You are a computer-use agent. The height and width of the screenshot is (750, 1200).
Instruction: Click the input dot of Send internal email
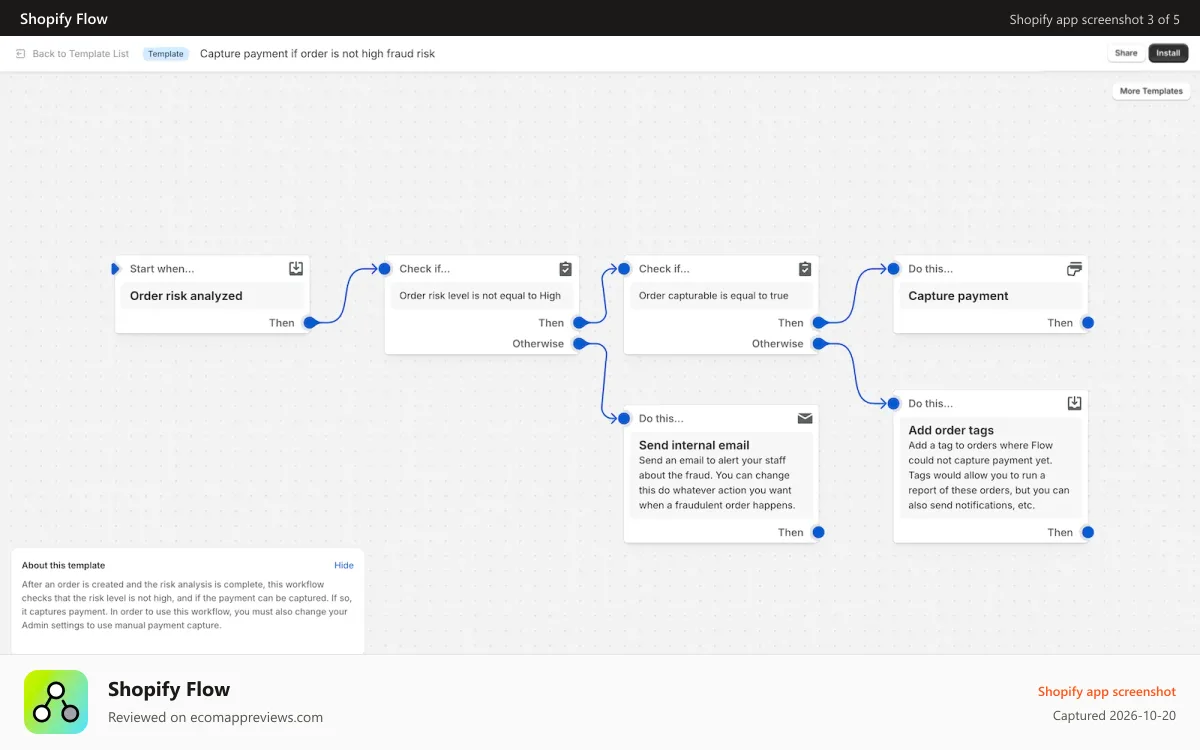pyautogui.click(x=624, y=419)
